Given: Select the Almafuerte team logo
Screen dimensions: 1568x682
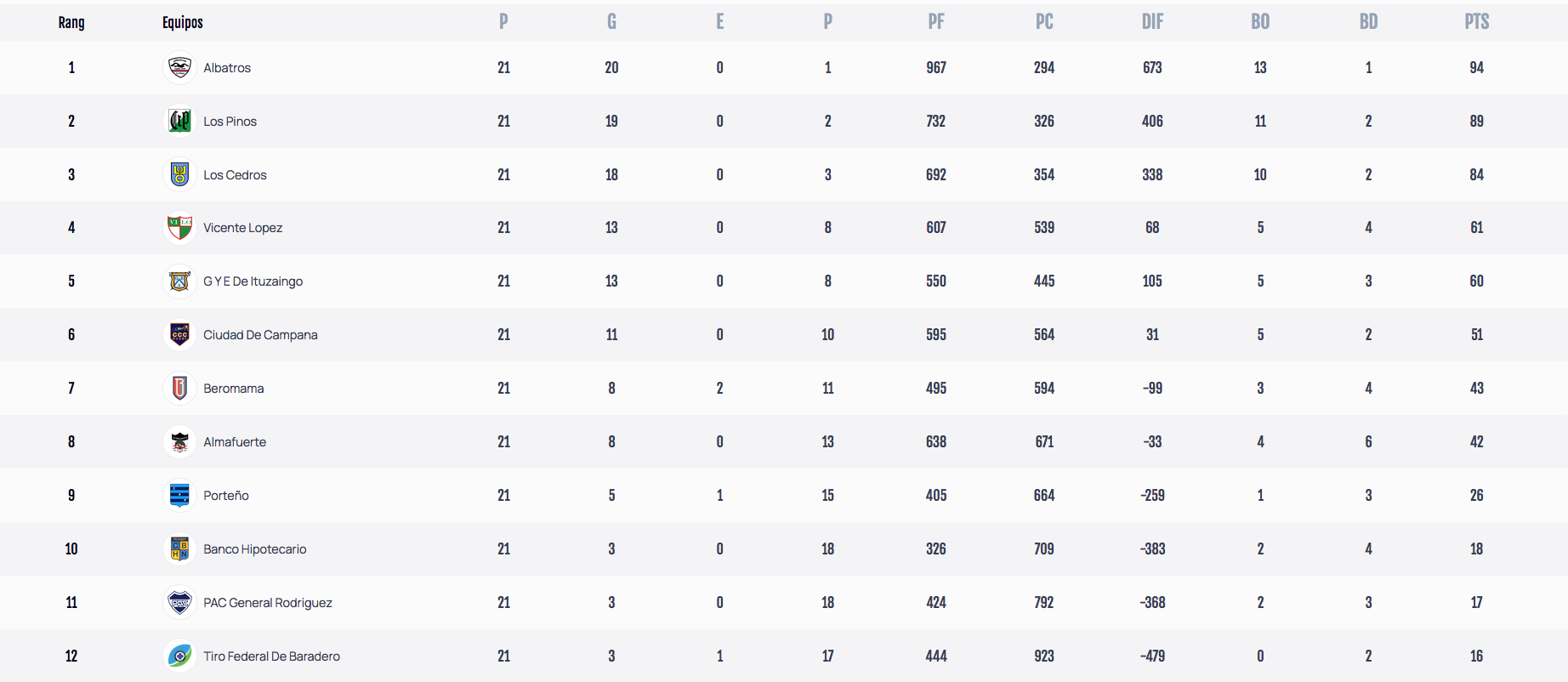Looking at the screenshot, I should tap(179, 441).
